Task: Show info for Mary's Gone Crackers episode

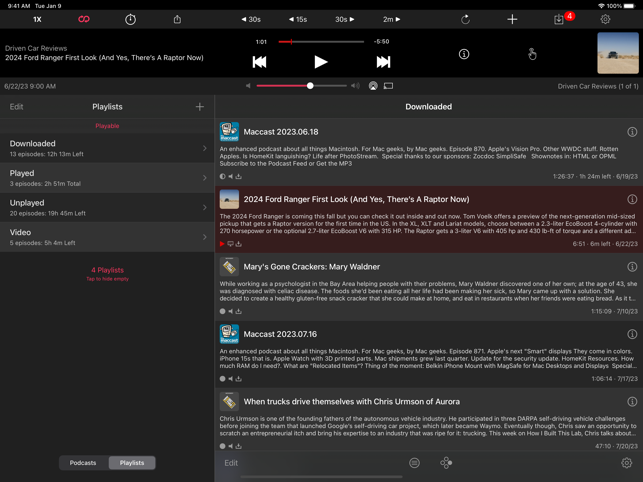Action: 632,267
